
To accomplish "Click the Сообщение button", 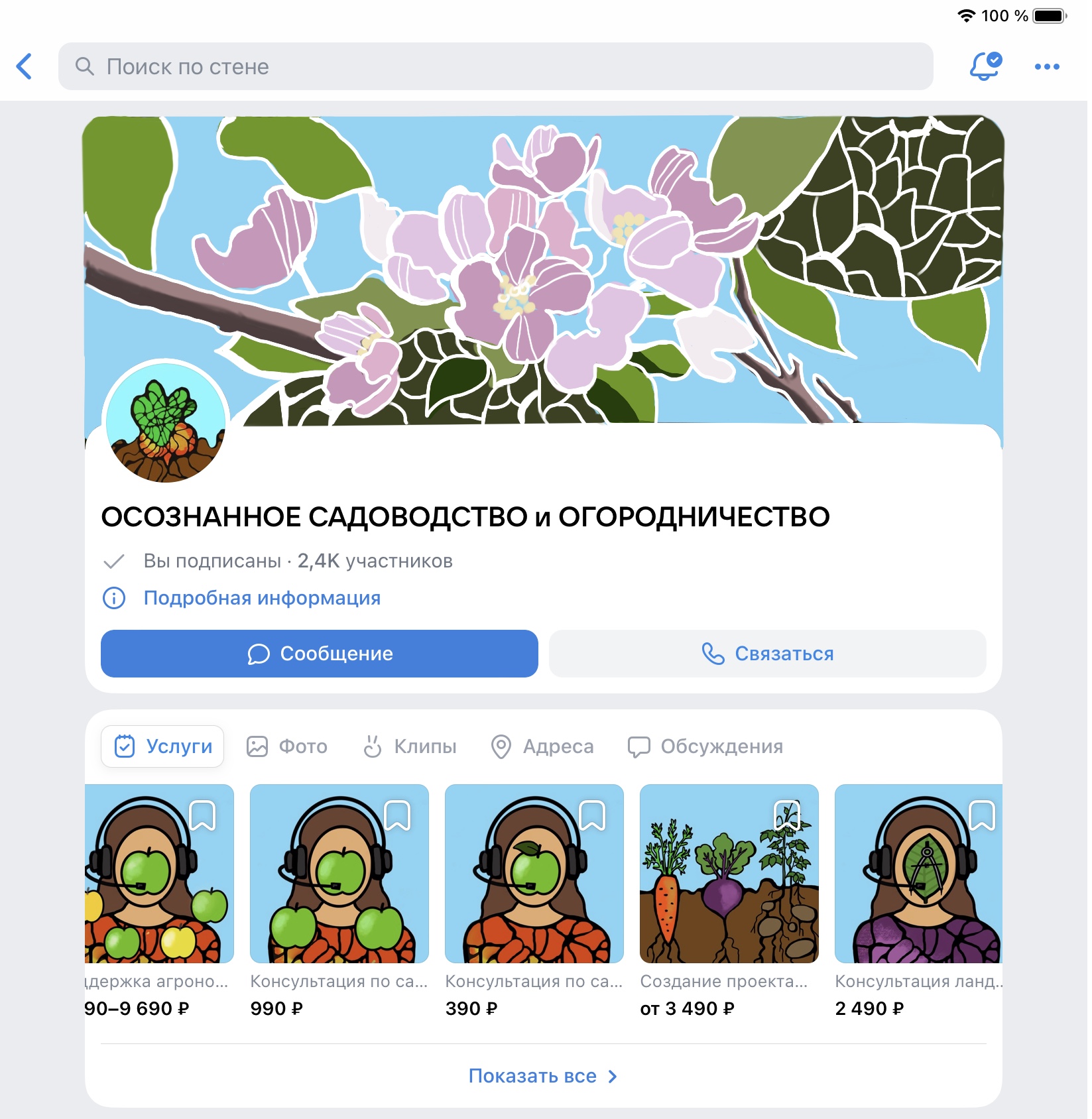I will (320, 654).
